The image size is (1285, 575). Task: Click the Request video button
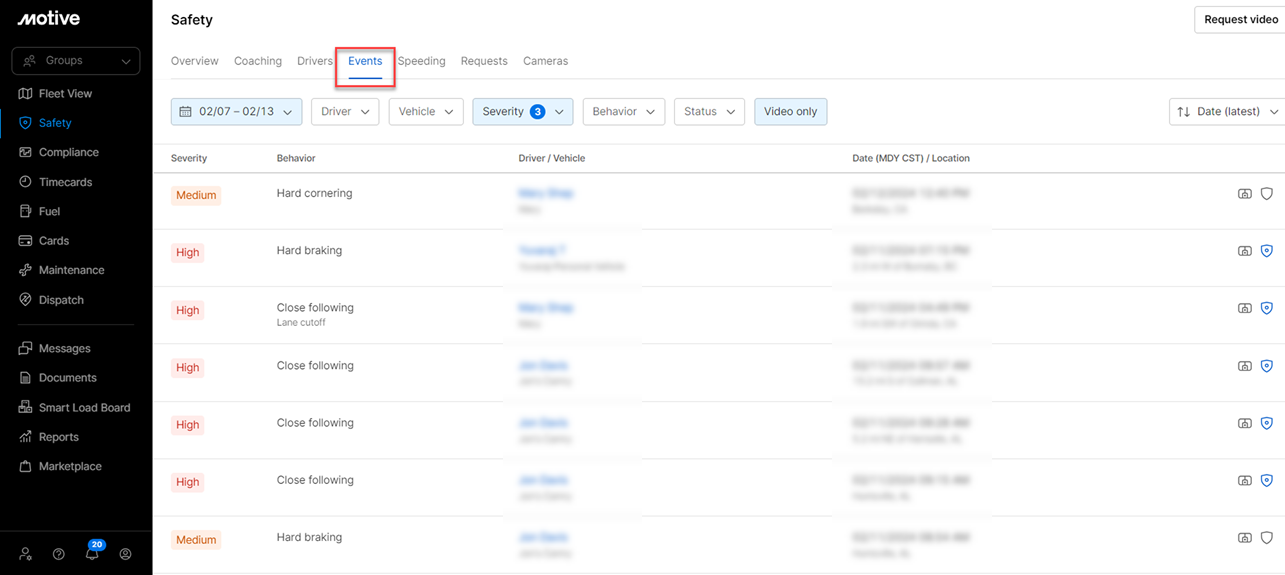(1239, 19)
